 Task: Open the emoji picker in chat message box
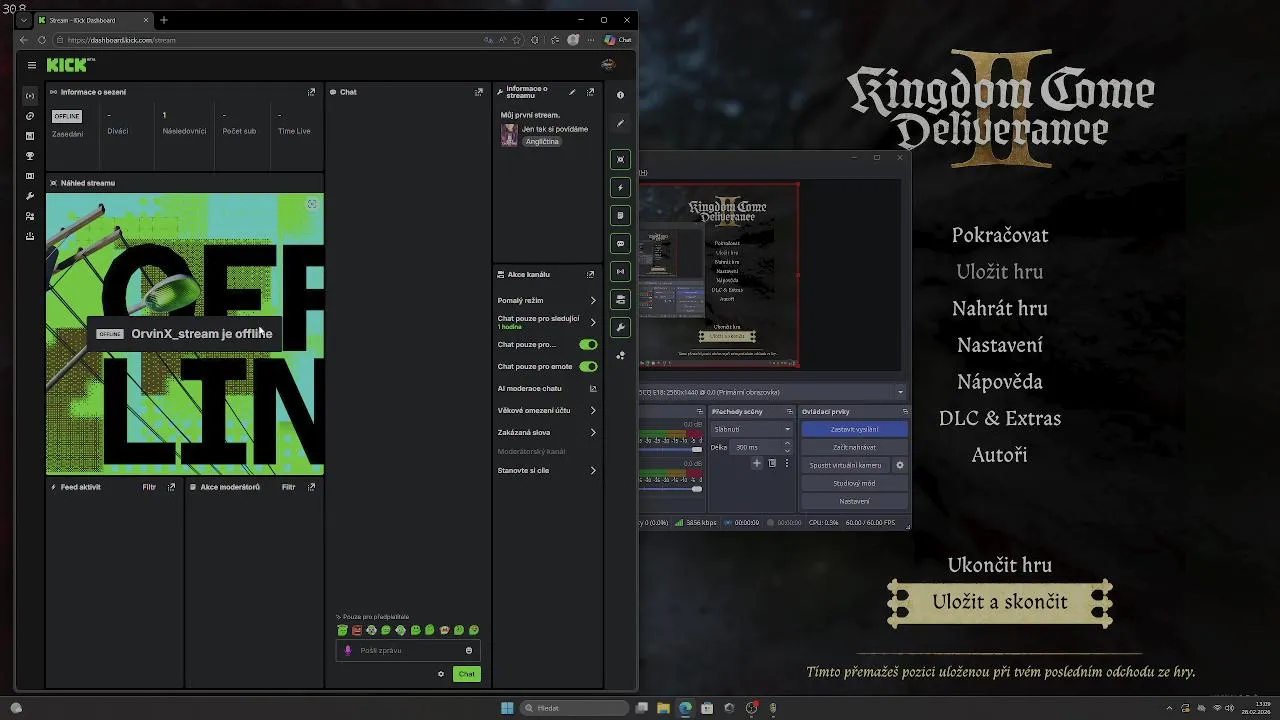point(469,650)
